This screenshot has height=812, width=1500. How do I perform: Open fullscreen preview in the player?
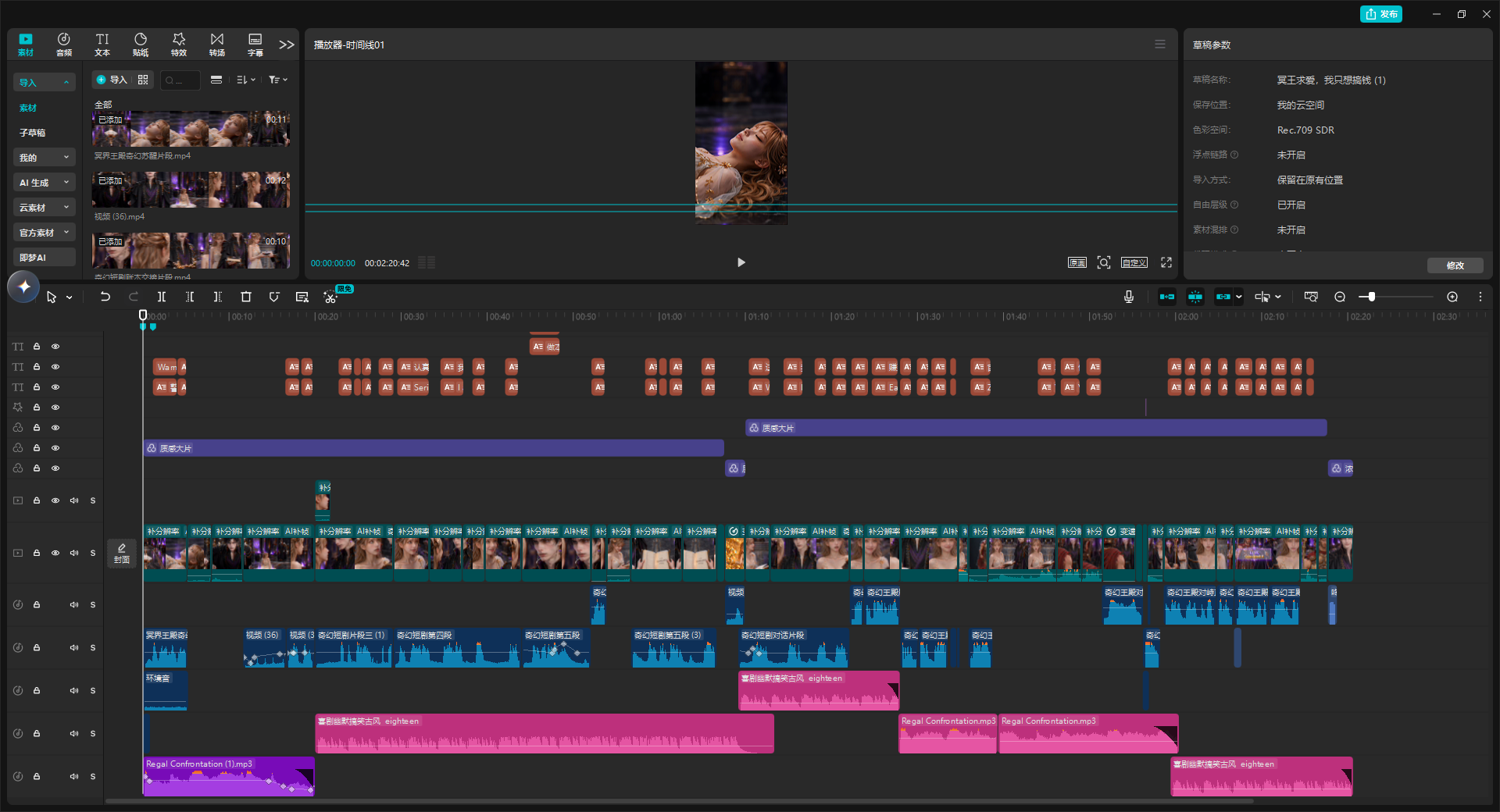point(1166,262)
